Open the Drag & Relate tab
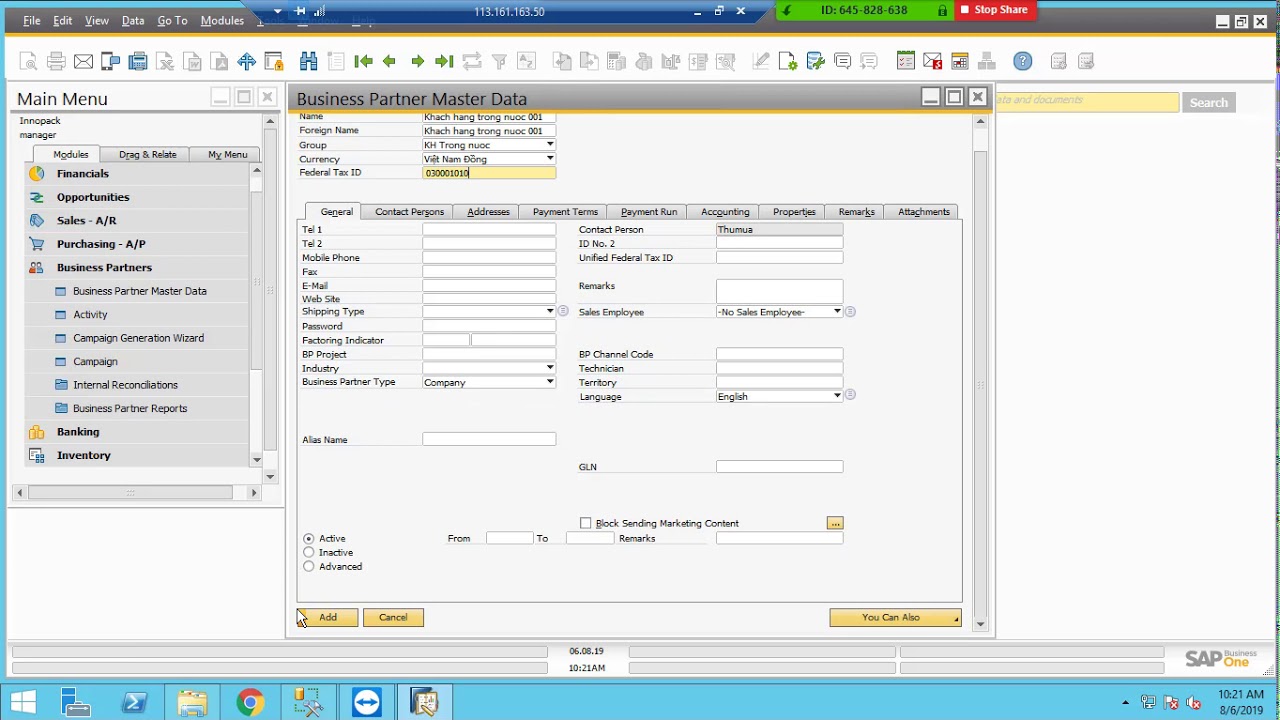 pos(147,154)
